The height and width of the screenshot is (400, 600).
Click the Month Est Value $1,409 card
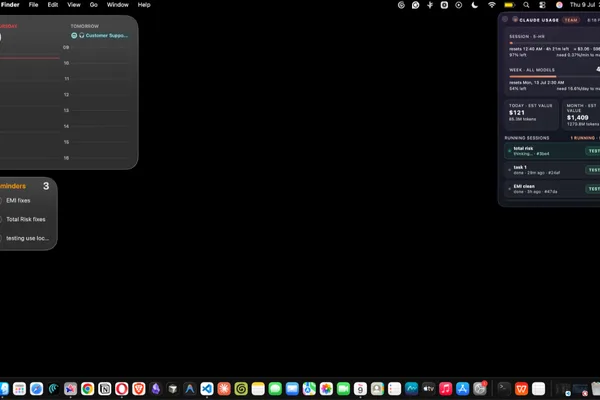pos(581,114)
